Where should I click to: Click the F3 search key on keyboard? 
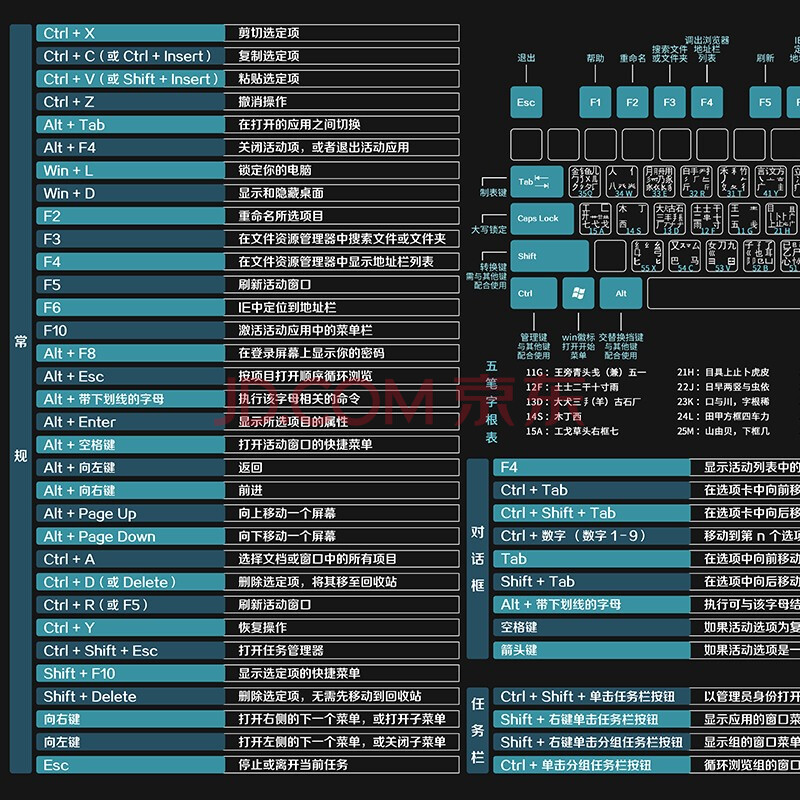tap(669, 102)
